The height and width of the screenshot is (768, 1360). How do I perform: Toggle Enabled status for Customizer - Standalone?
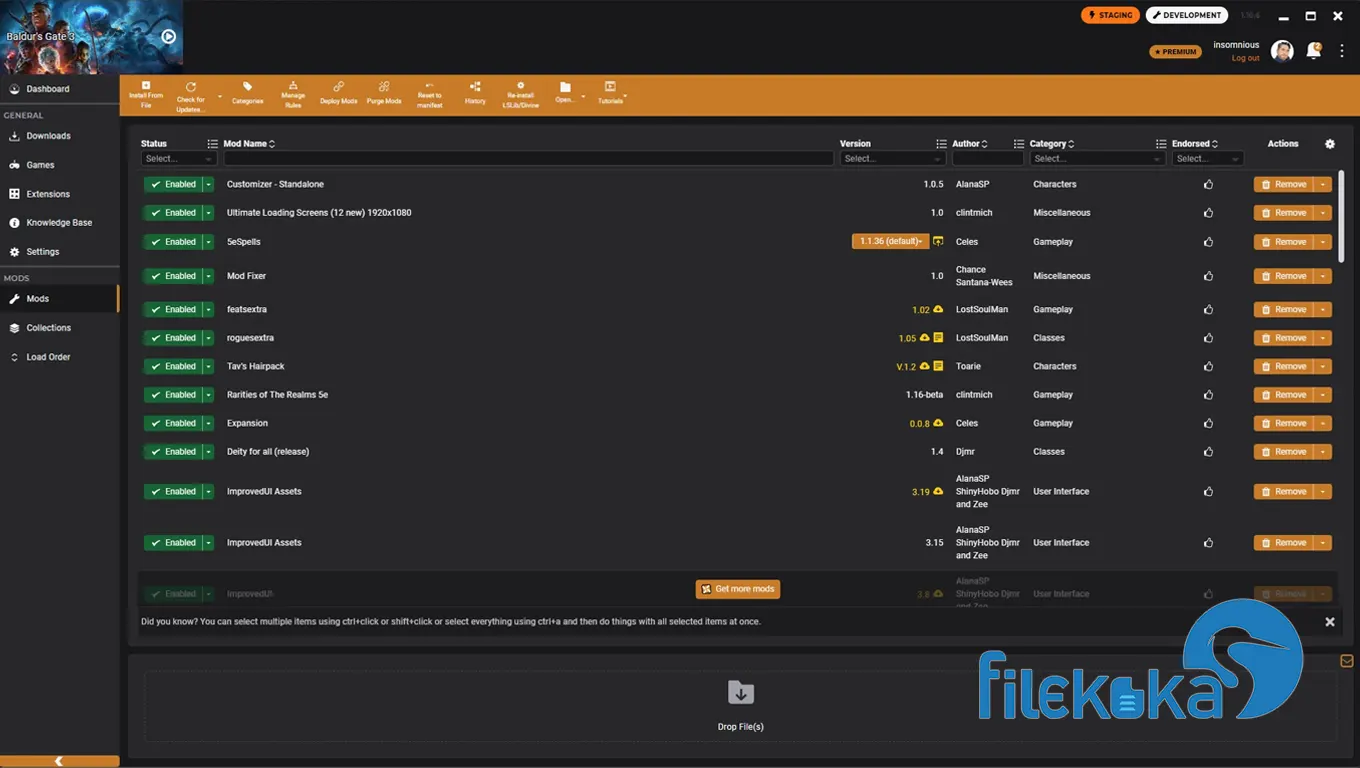click(x=173, y=184)
